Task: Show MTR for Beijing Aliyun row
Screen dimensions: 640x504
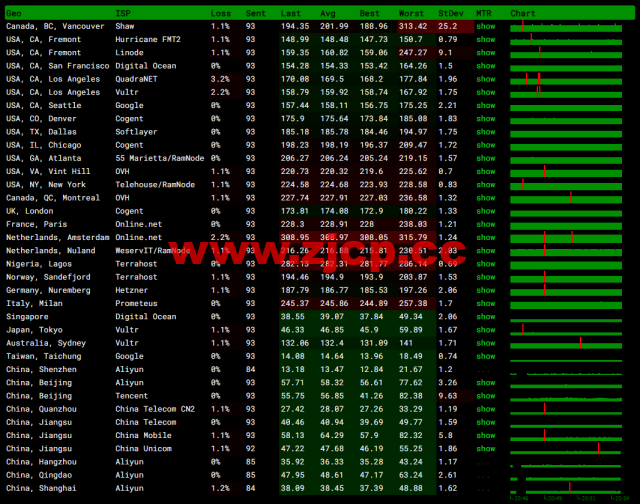Action: click(x=486, y=383)
